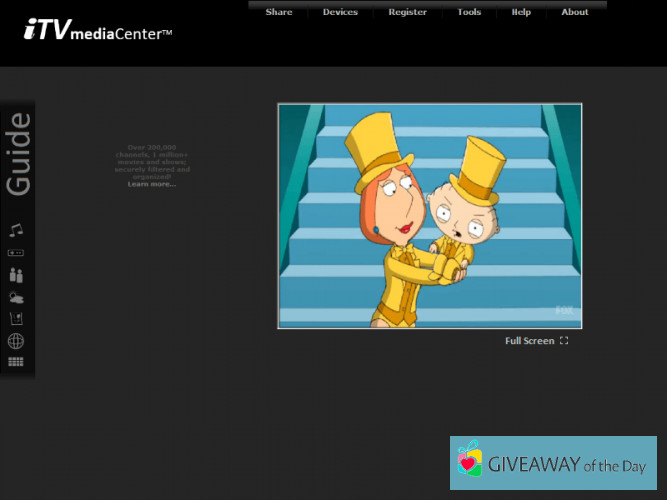The height and width of the screenshot is (500, 667).
Task: Click the grid keypad icon in sidebar
Action: point(16,362)
